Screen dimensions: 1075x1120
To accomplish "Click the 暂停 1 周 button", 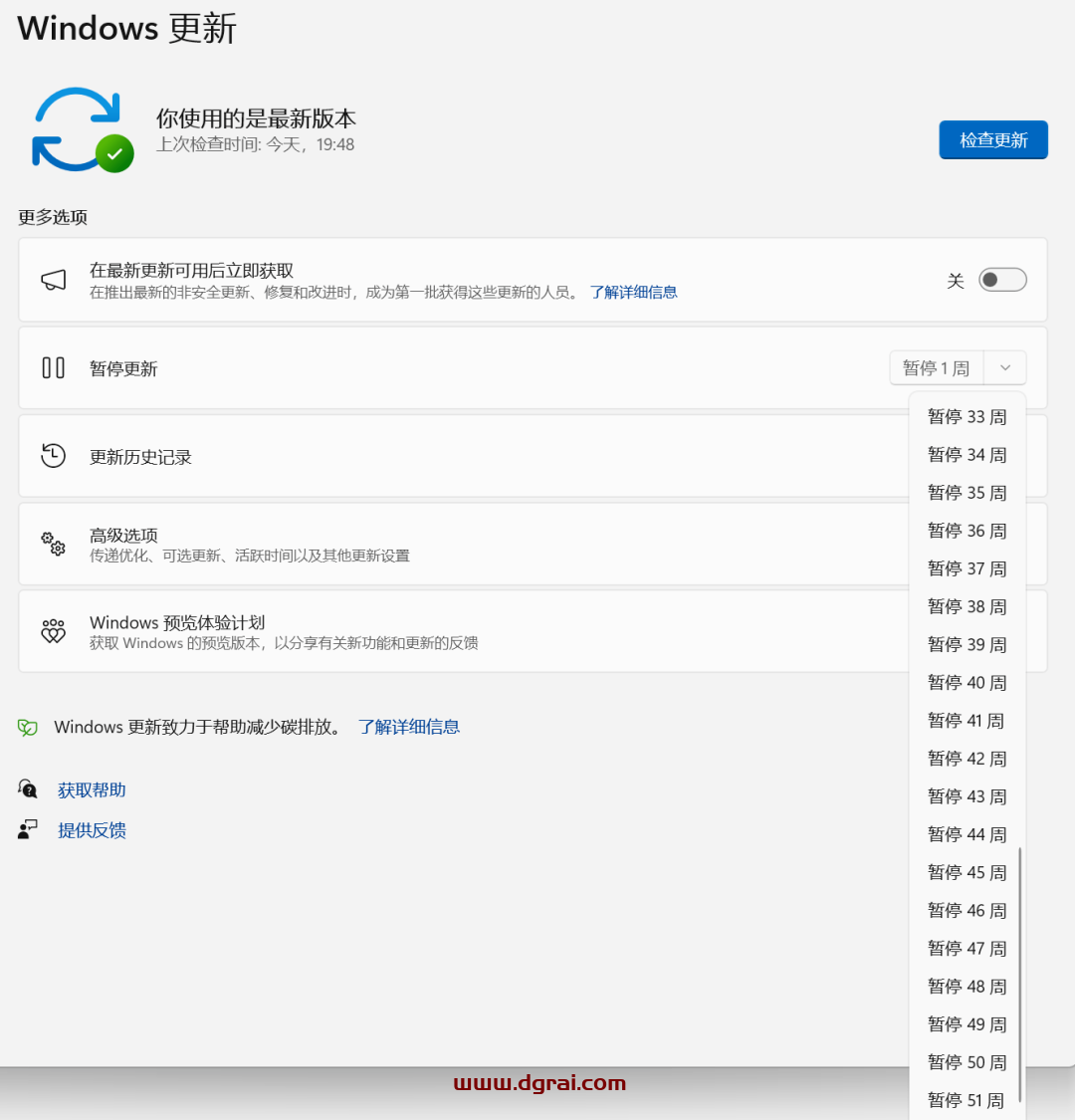I will coord(937,367).
